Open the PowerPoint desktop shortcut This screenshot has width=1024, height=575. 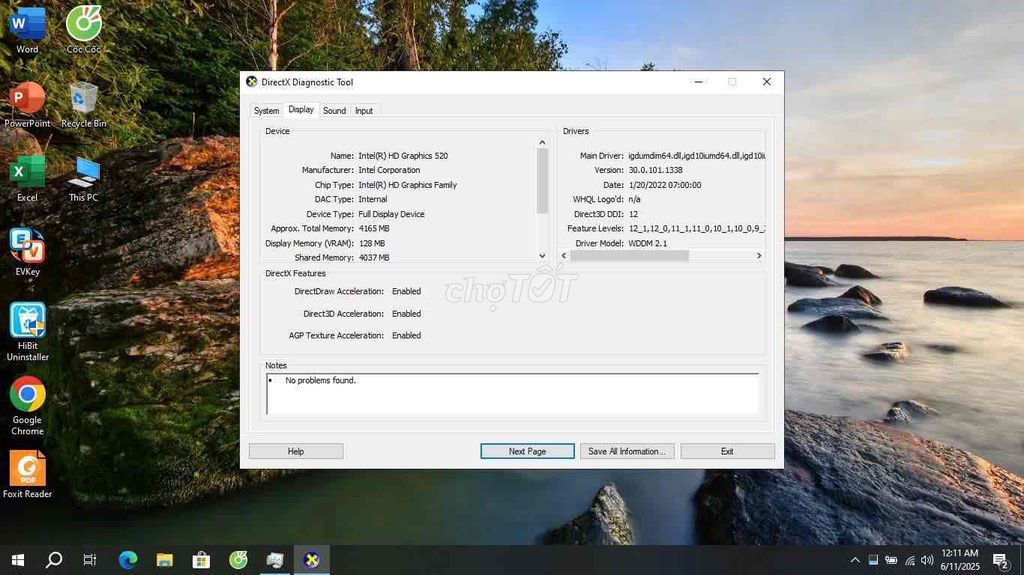tap(27, 105)
